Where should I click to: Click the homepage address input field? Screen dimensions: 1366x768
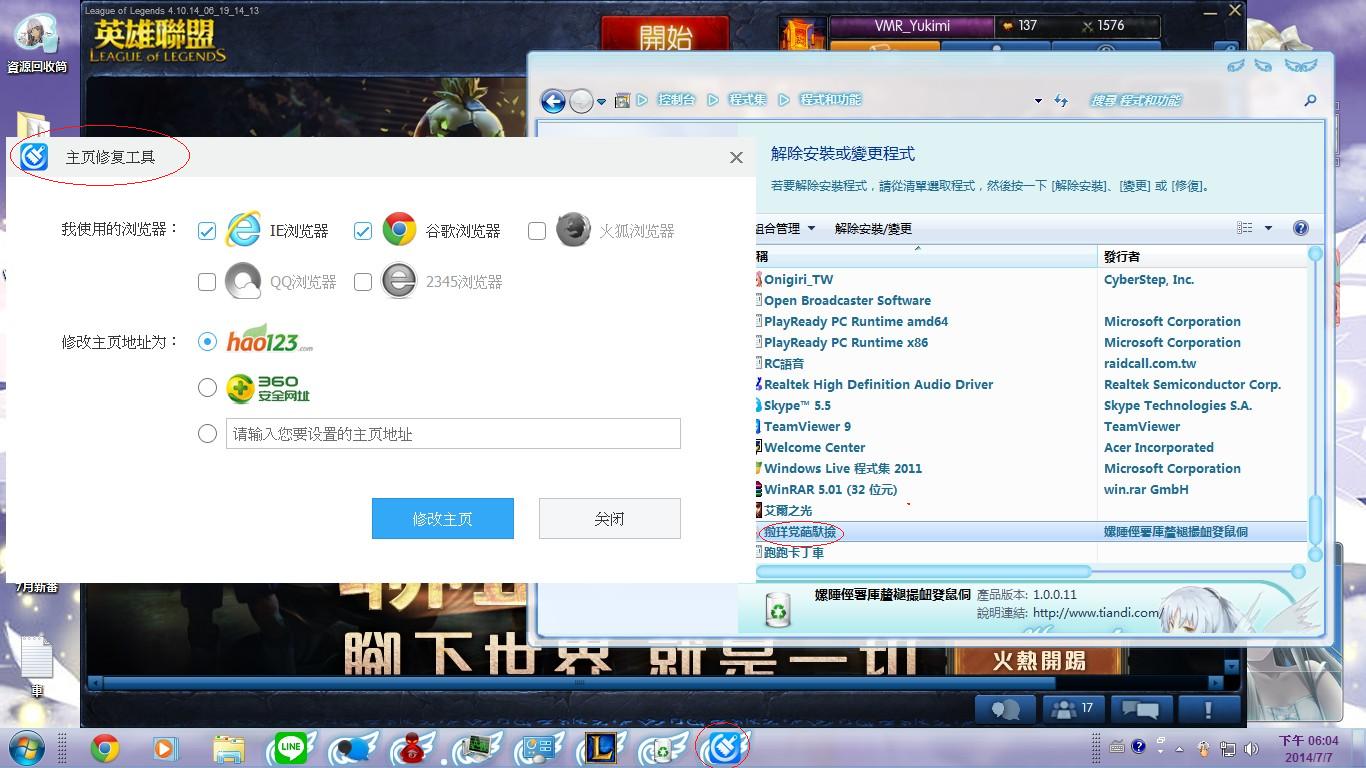pyautogui.click(x=453, y=433)
